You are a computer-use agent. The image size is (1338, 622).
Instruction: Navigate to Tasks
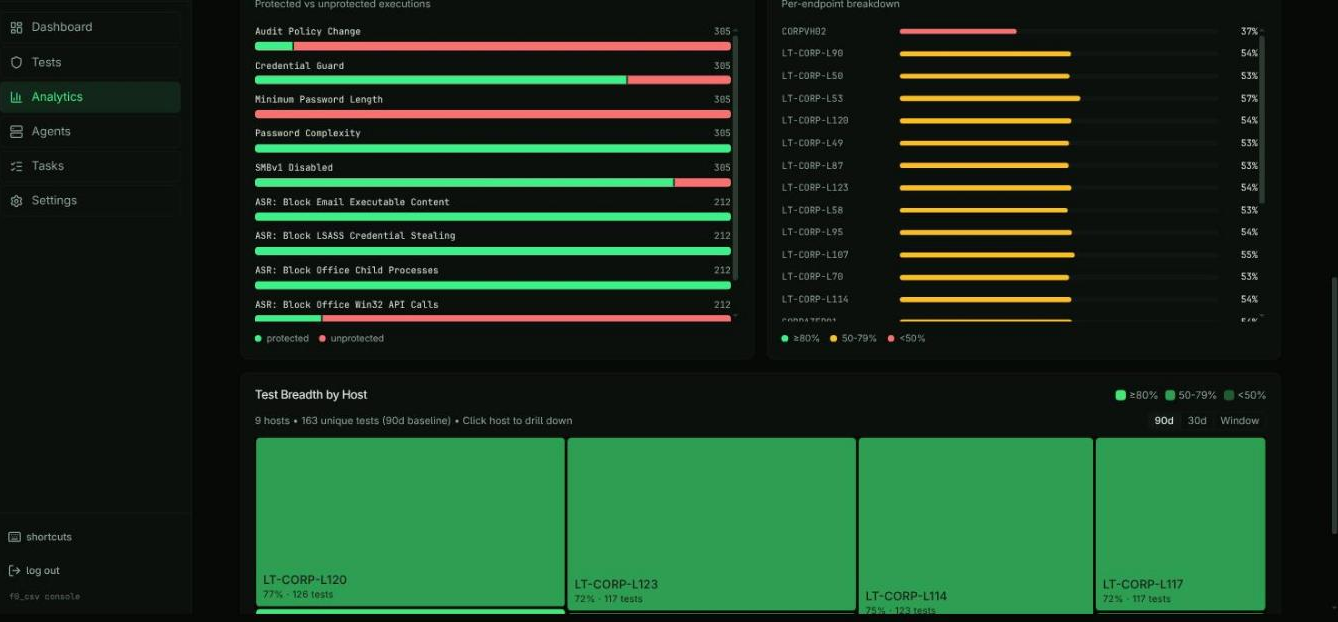coord(91,166)
